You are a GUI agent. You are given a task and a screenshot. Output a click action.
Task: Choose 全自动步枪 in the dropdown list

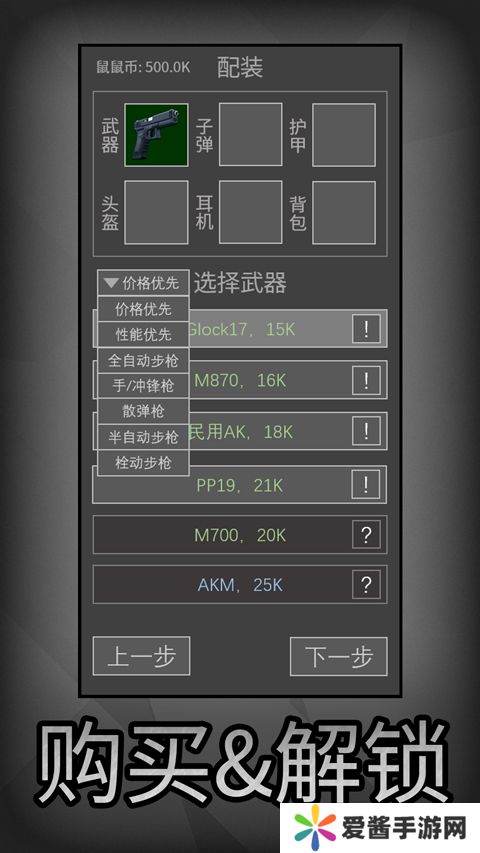tap(143, 360)
